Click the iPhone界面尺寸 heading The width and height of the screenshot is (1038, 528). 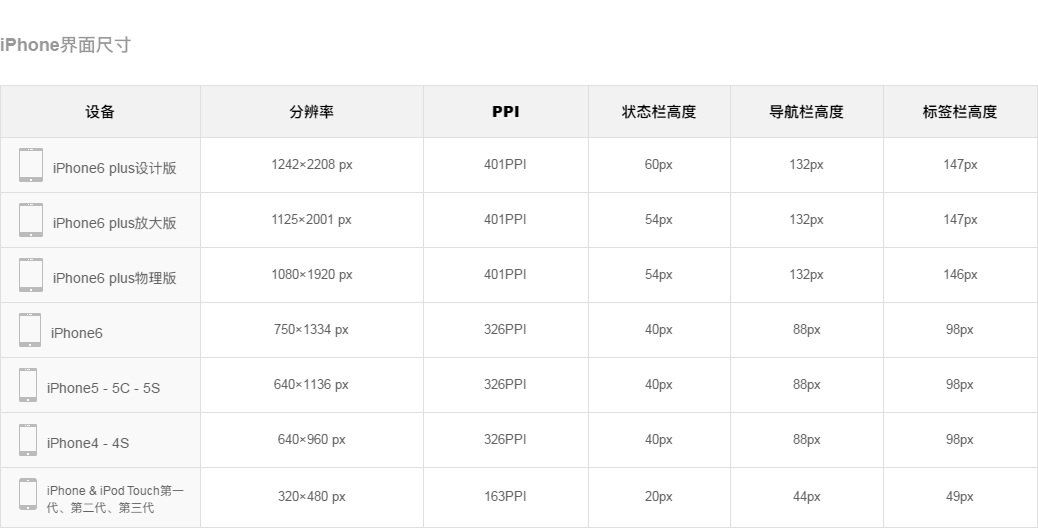(66, 45)
